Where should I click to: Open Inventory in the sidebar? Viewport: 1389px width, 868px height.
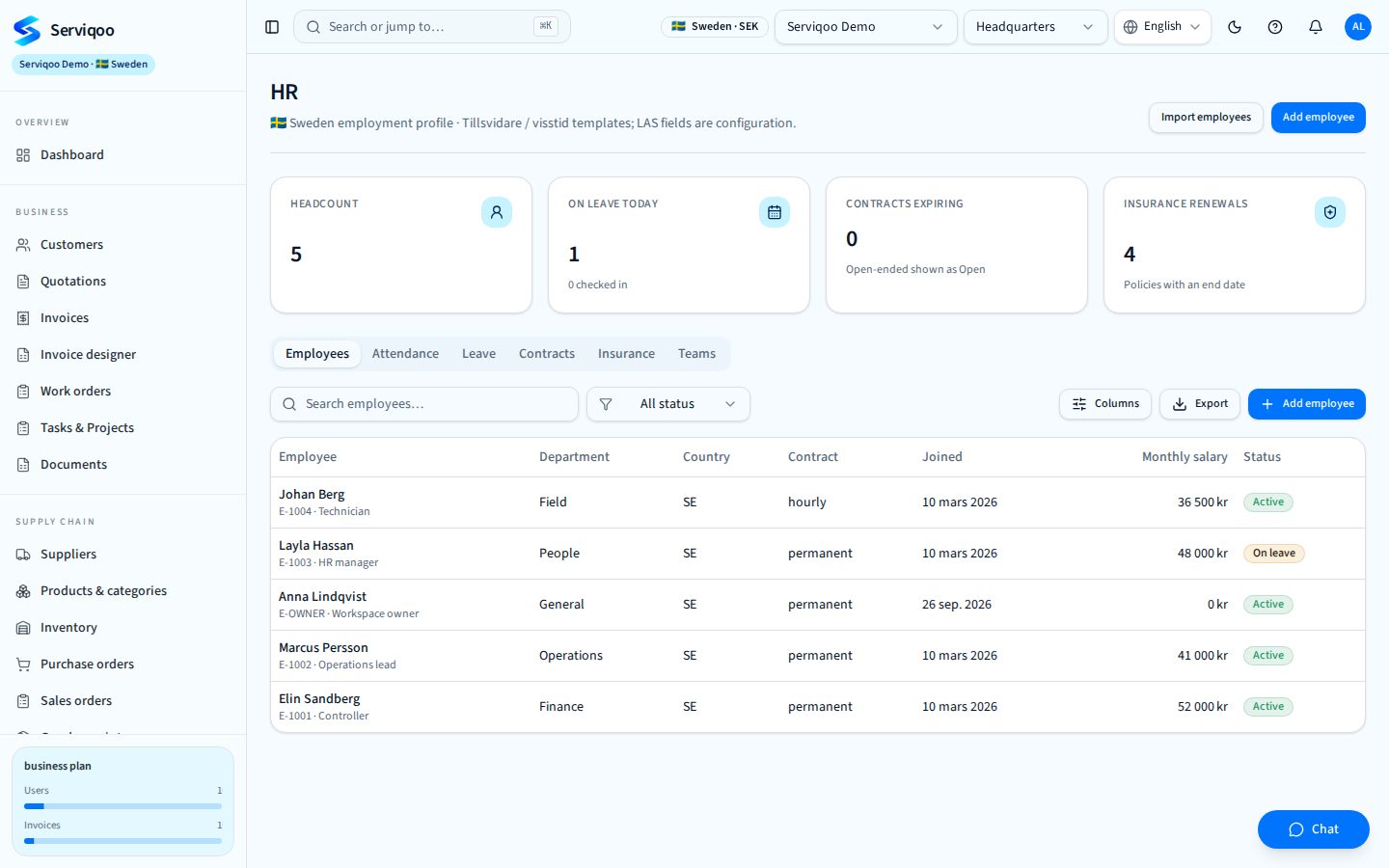(123, 628)
